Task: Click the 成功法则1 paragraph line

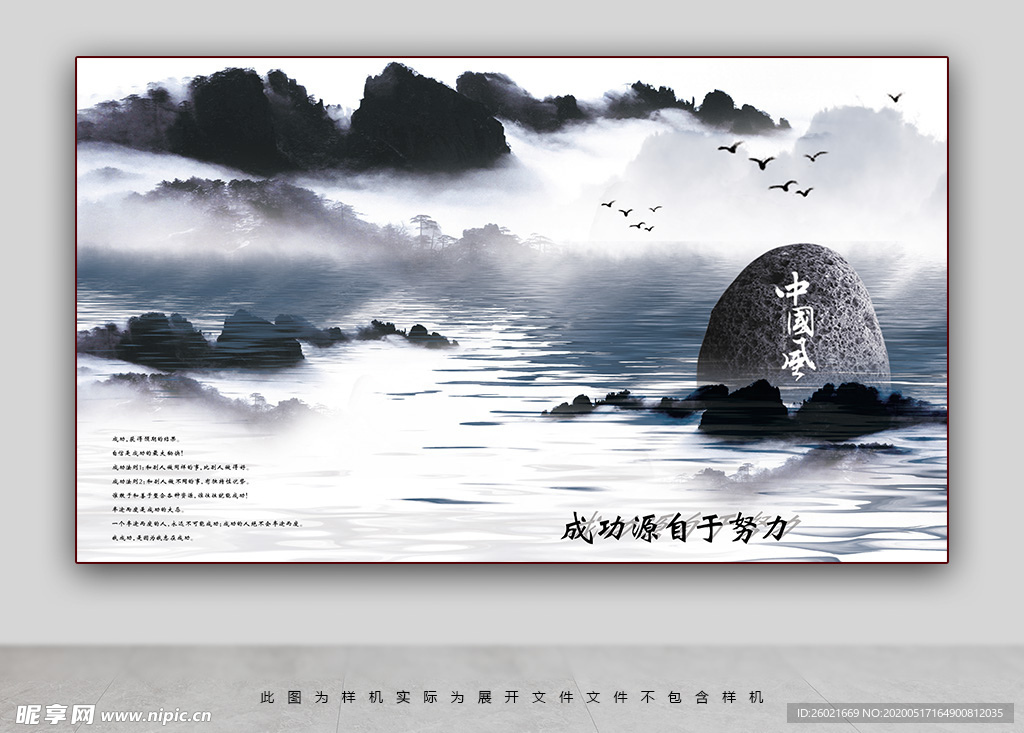Action: point(180,466)
